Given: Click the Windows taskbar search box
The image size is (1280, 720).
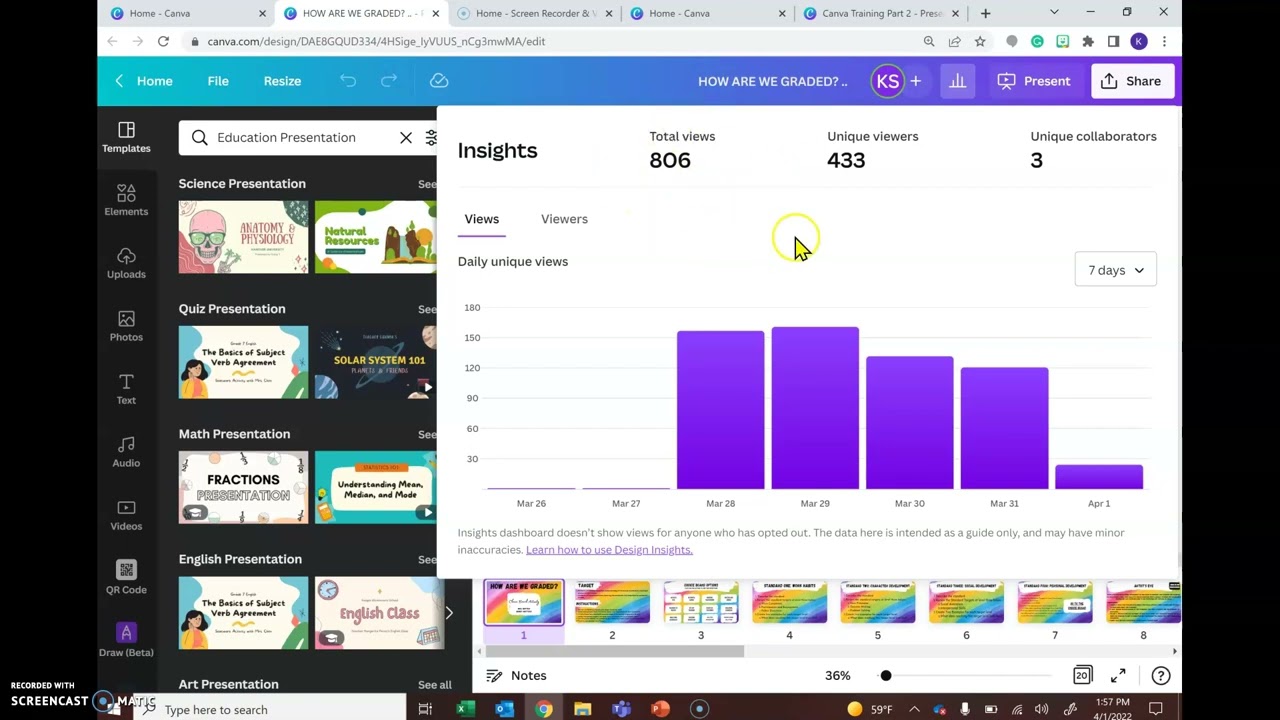Looking at the screenshot, I should tap(270, 709).
